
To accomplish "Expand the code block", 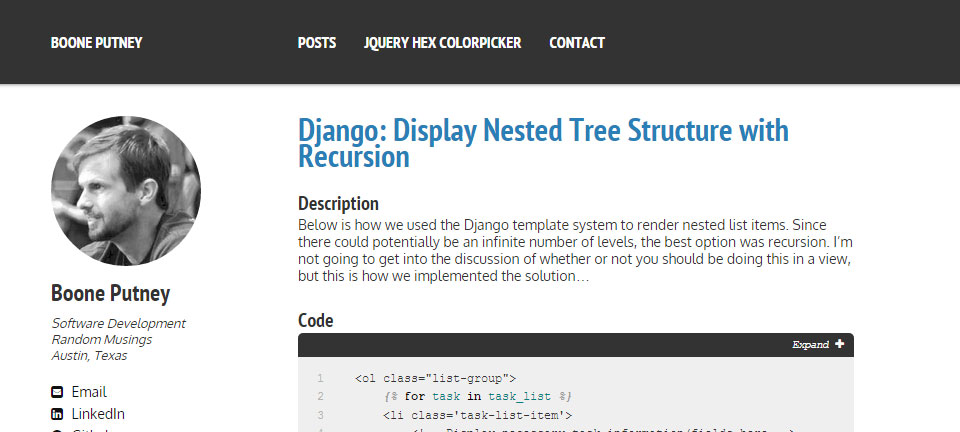I will (818, 344).
